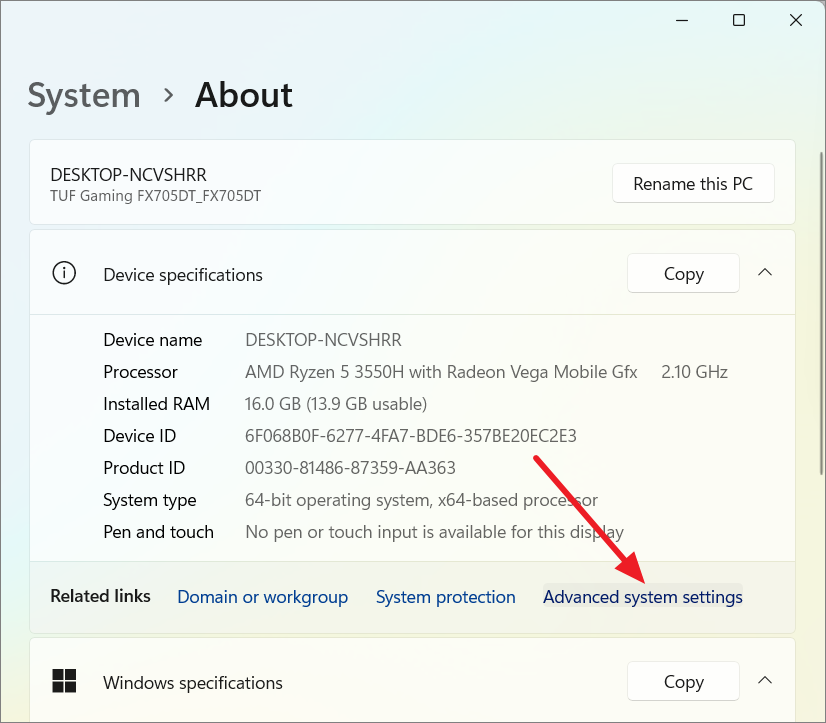The height and width of the screenshot is (723, 826).
Task: Click the Processor label
Action: tap(140, 372)
